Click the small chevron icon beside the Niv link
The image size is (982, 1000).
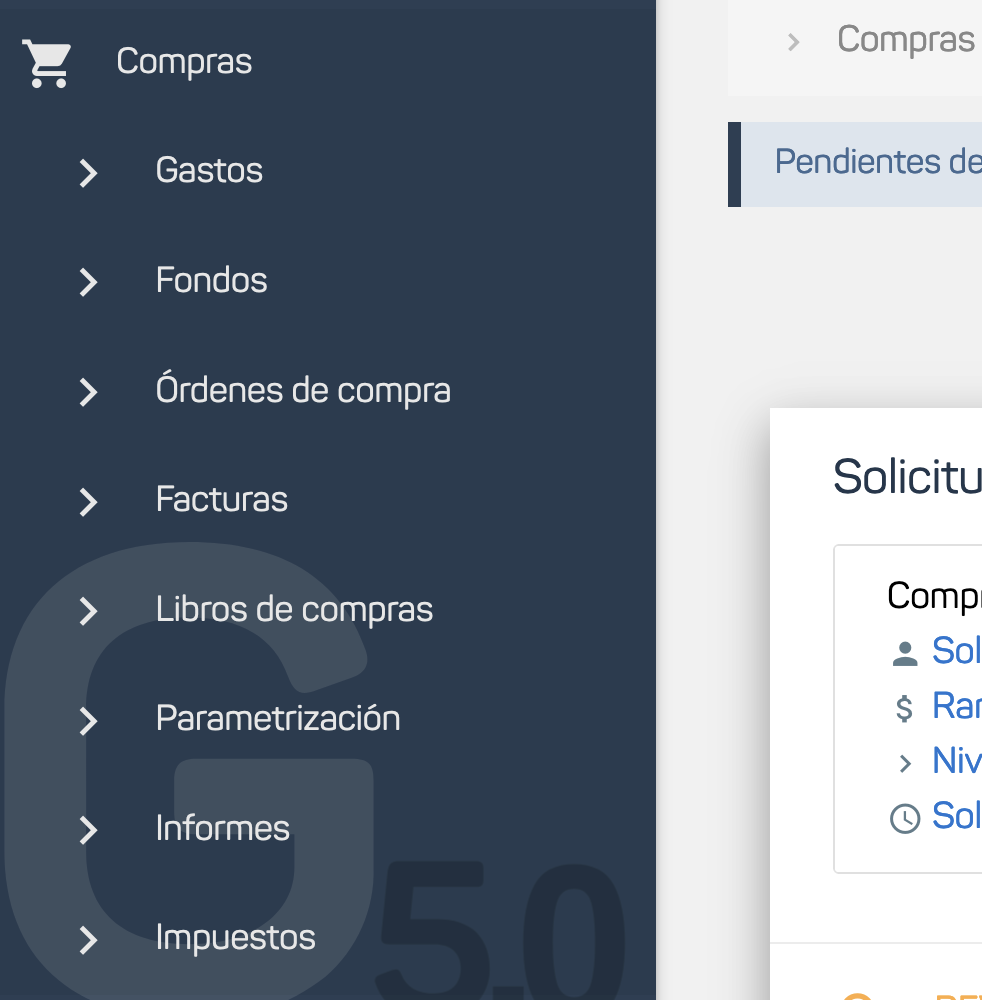(905, 764)
